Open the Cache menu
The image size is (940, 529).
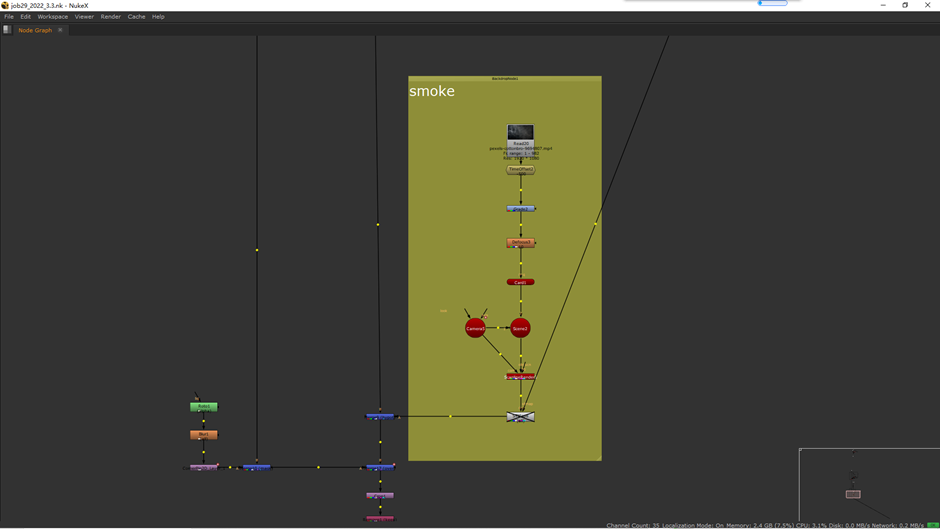tap(136, 17)
